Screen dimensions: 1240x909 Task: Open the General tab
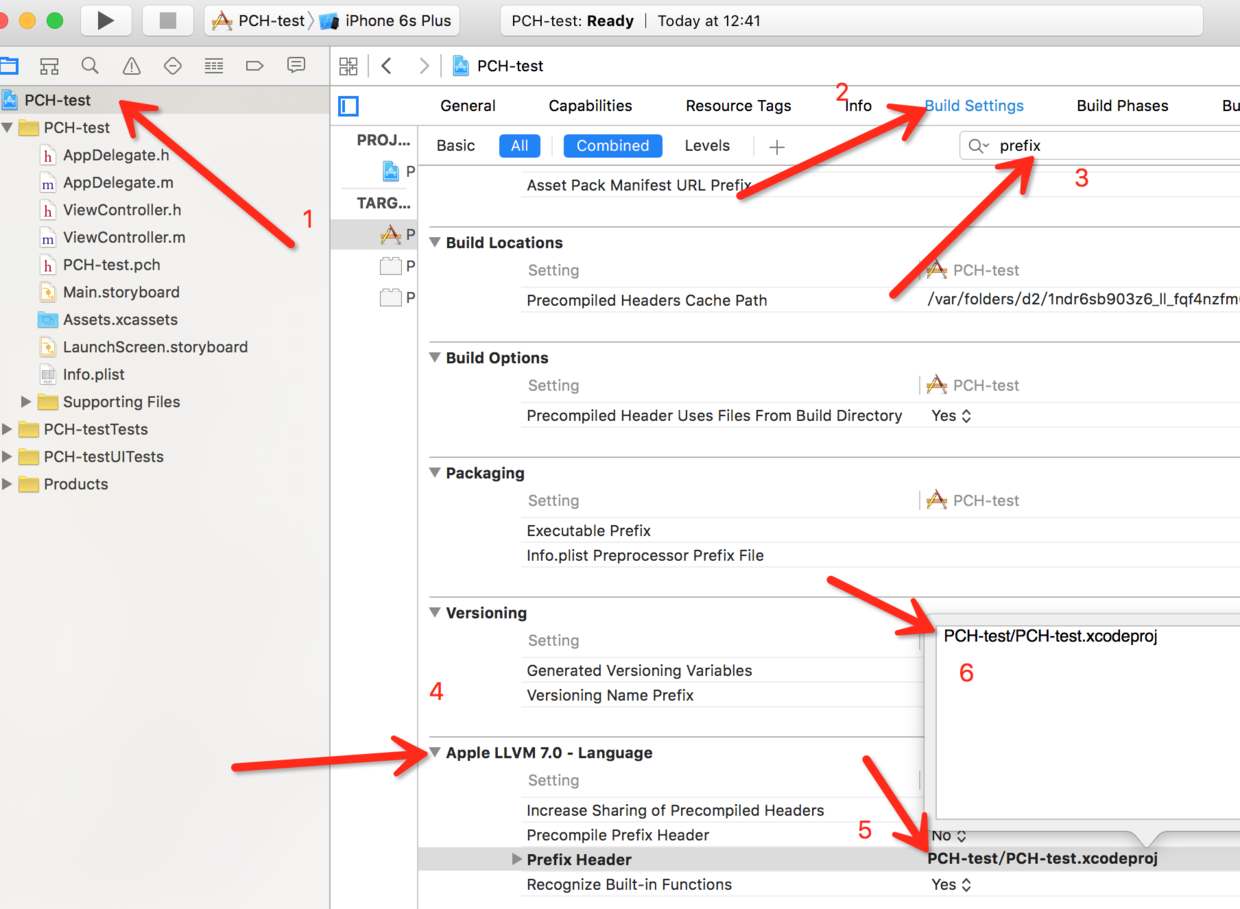pyautogui.click(x=468, y=106)
